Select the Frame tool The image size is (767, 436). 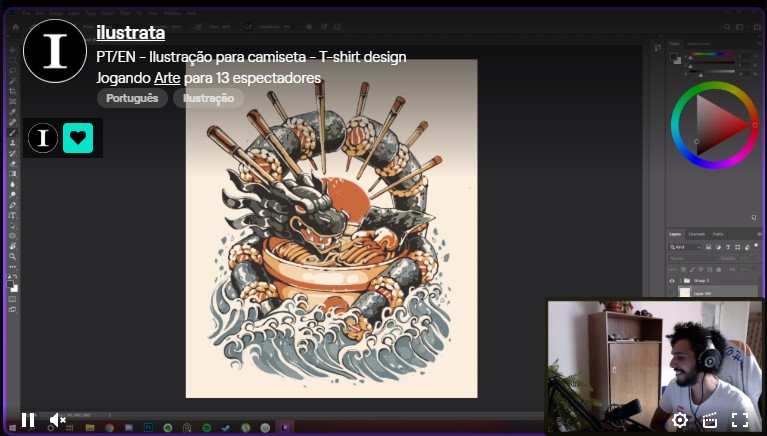click(x=13, y=101)
